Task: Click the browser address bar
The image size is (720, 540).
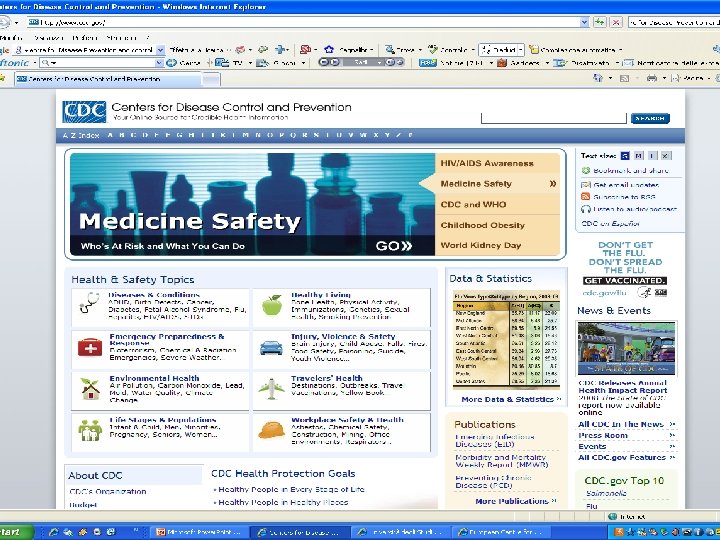Action: pyautogui.click(x=303, y=22)
